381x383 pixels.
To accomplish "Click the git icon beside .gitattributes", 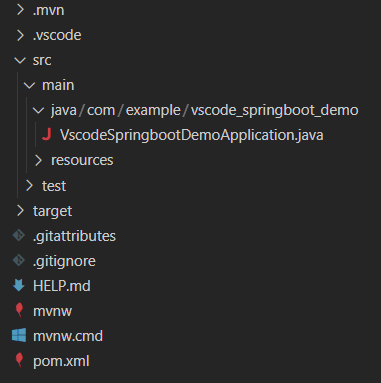I will 19,235.
